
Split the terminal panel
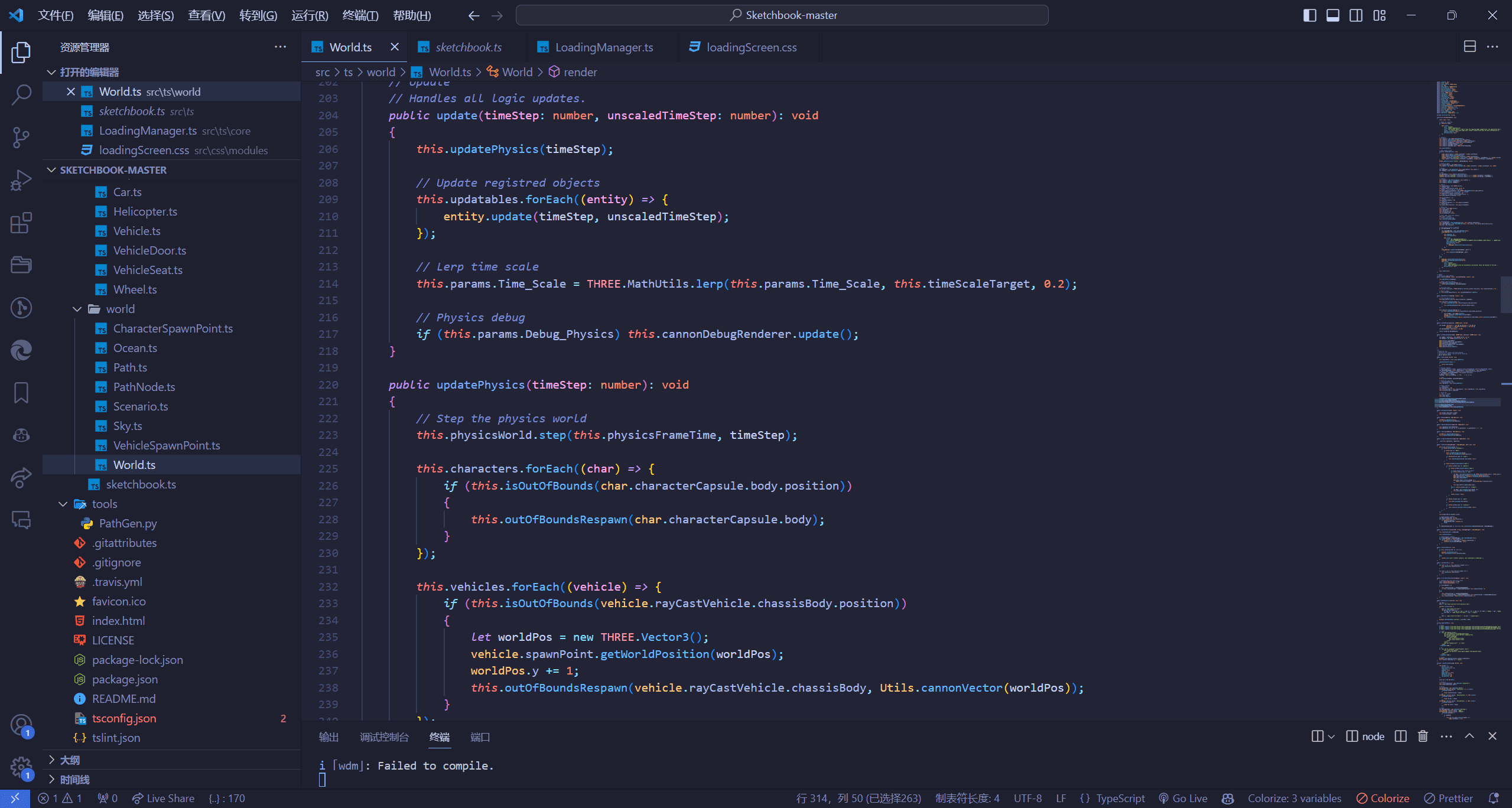(x=1400, y=736)
